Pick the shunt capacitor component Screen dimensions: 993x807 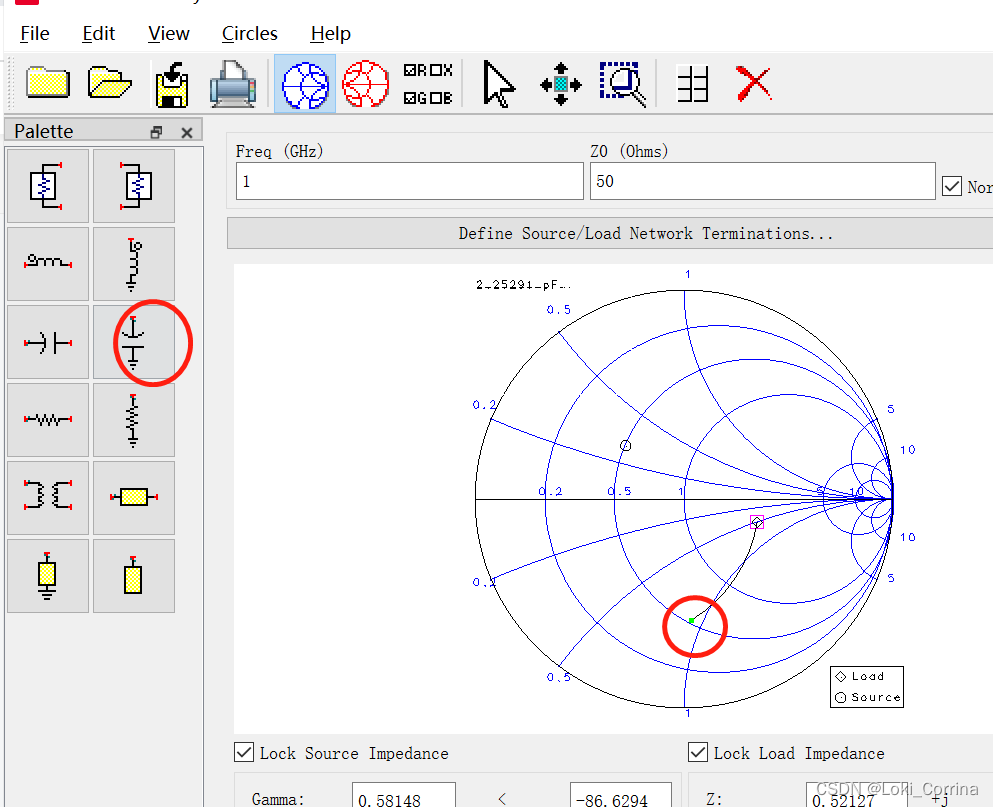(134, 342)
